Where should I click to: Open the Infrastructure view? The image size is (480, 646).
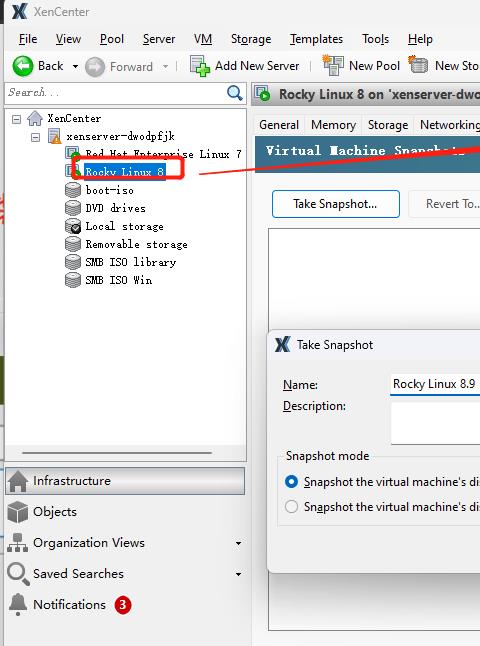pyautogui.click(x=125, y=481)
